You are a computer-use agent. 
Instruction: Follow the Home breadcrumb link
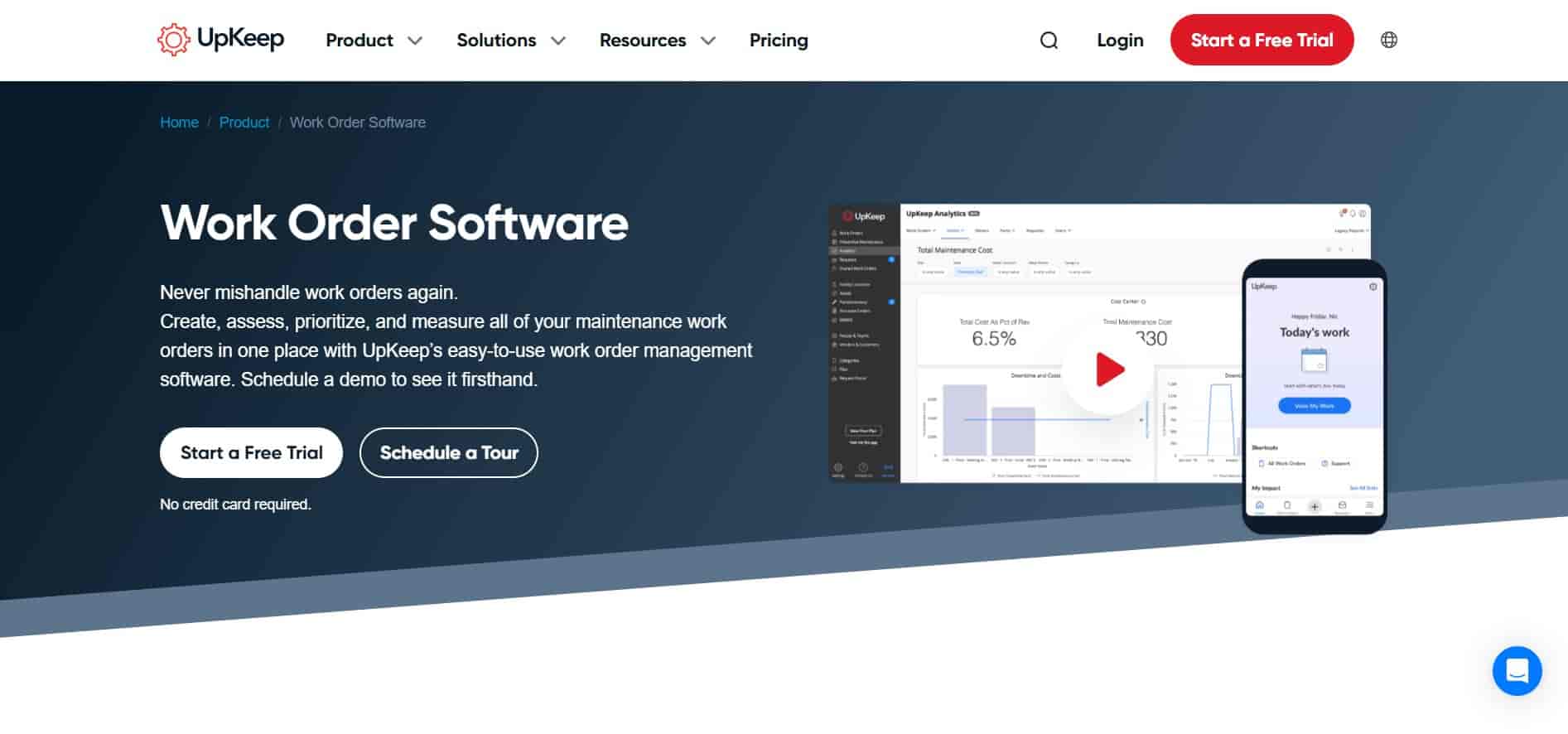[x=179, y=123]
